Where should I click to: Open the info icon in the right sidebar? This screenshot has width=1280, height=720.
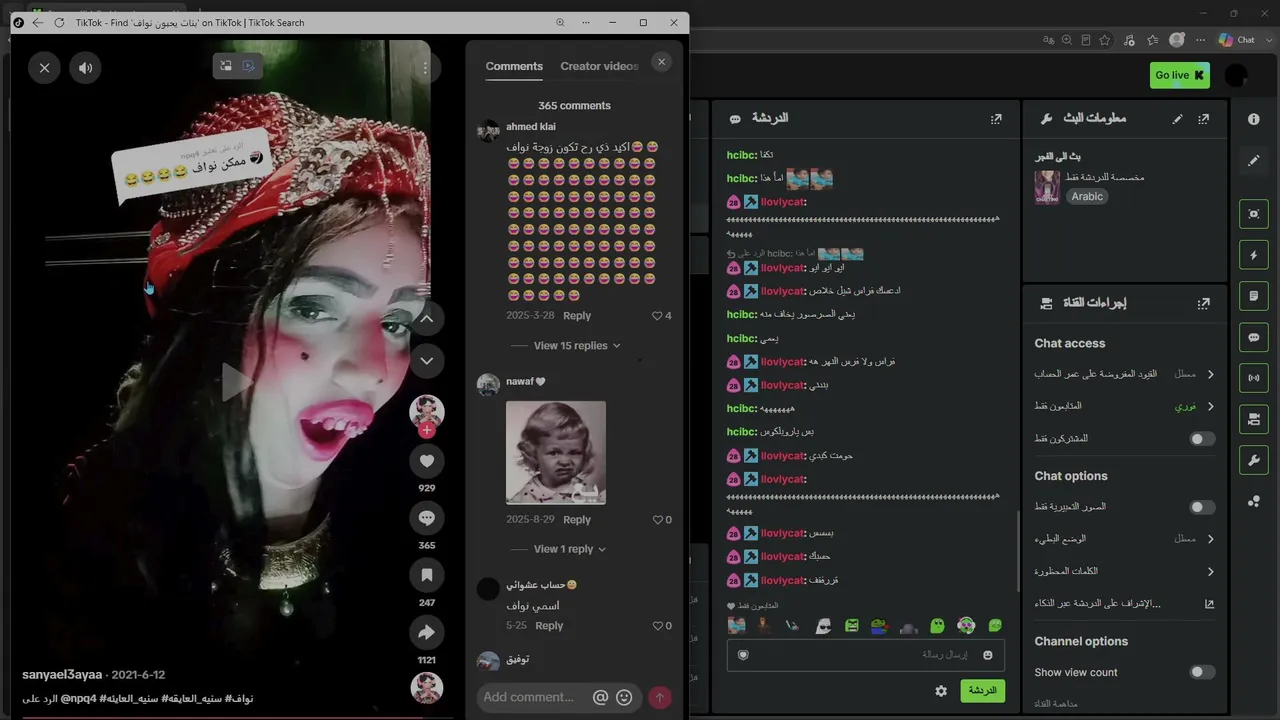coord(1254,119)
